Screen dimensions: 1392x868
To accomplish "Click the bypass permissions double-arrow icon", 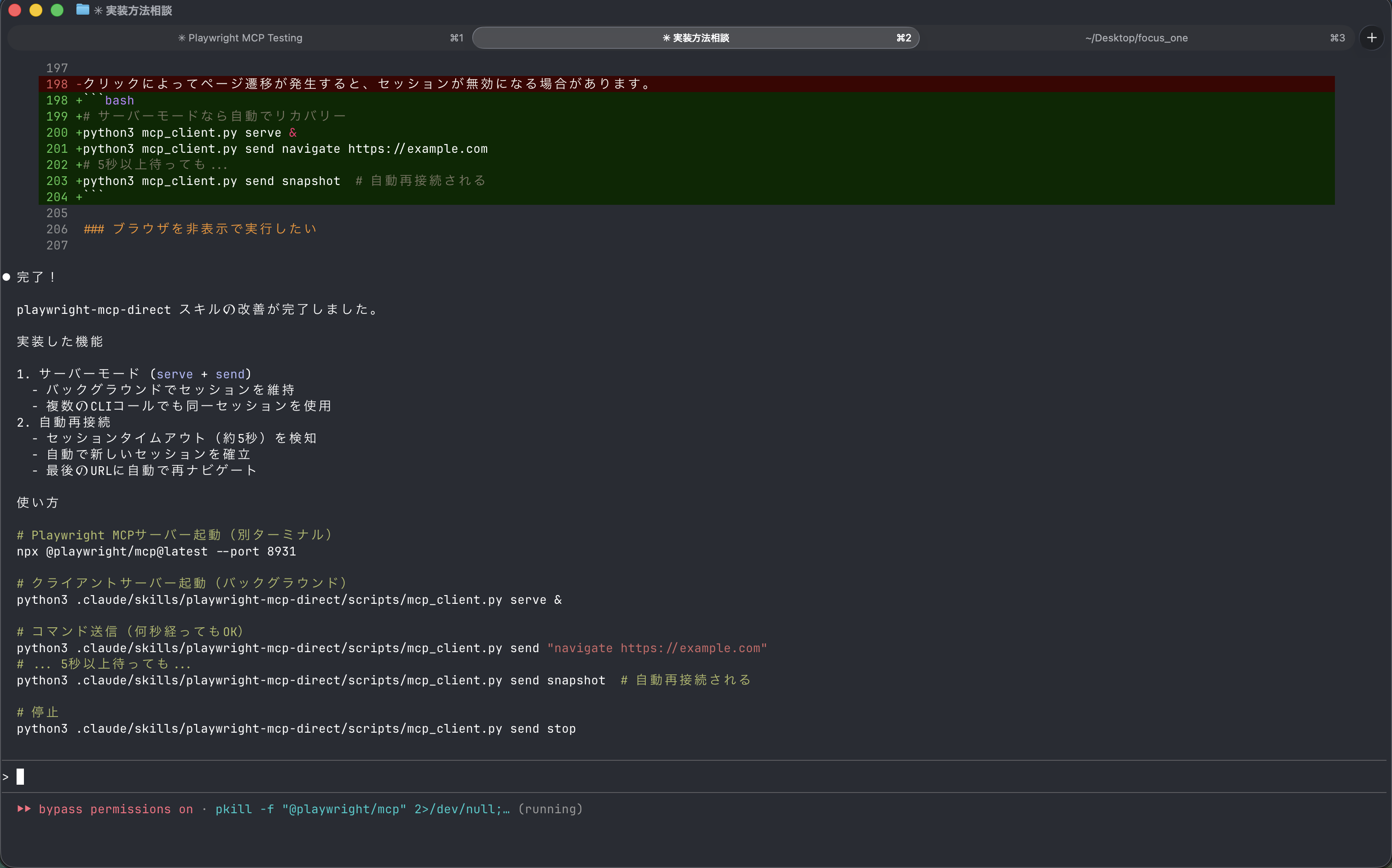I will 24,808.
